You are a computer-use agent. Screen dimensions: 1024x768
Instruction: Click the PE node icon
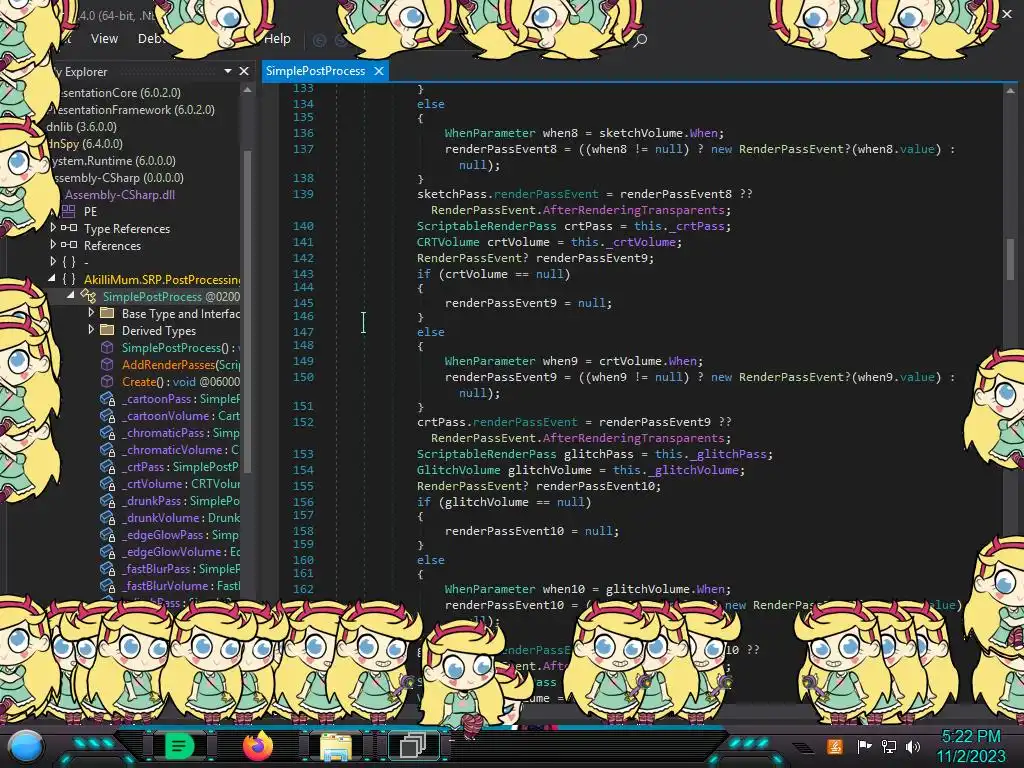[x=69, y=211]
